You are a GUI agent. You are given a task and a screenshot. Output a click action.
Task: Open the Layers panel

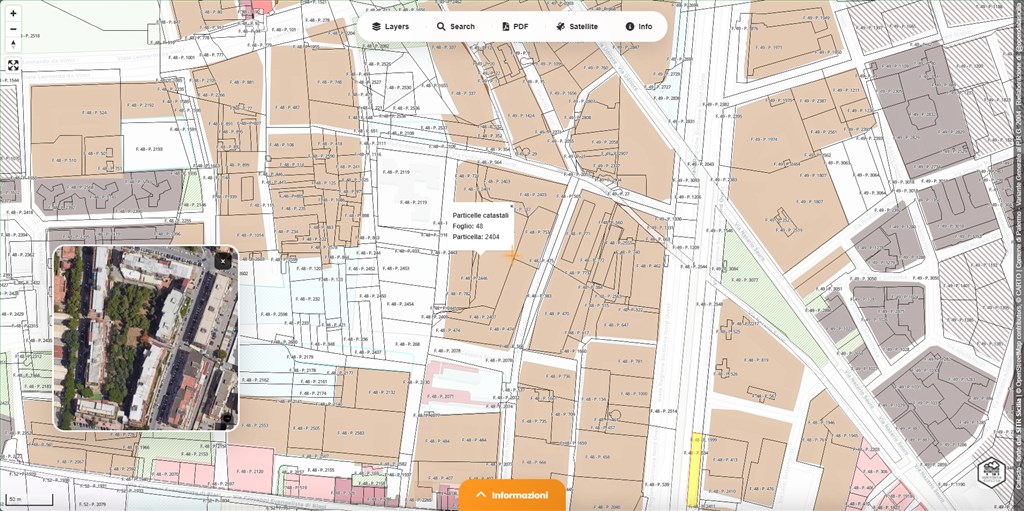pos(390,26)
